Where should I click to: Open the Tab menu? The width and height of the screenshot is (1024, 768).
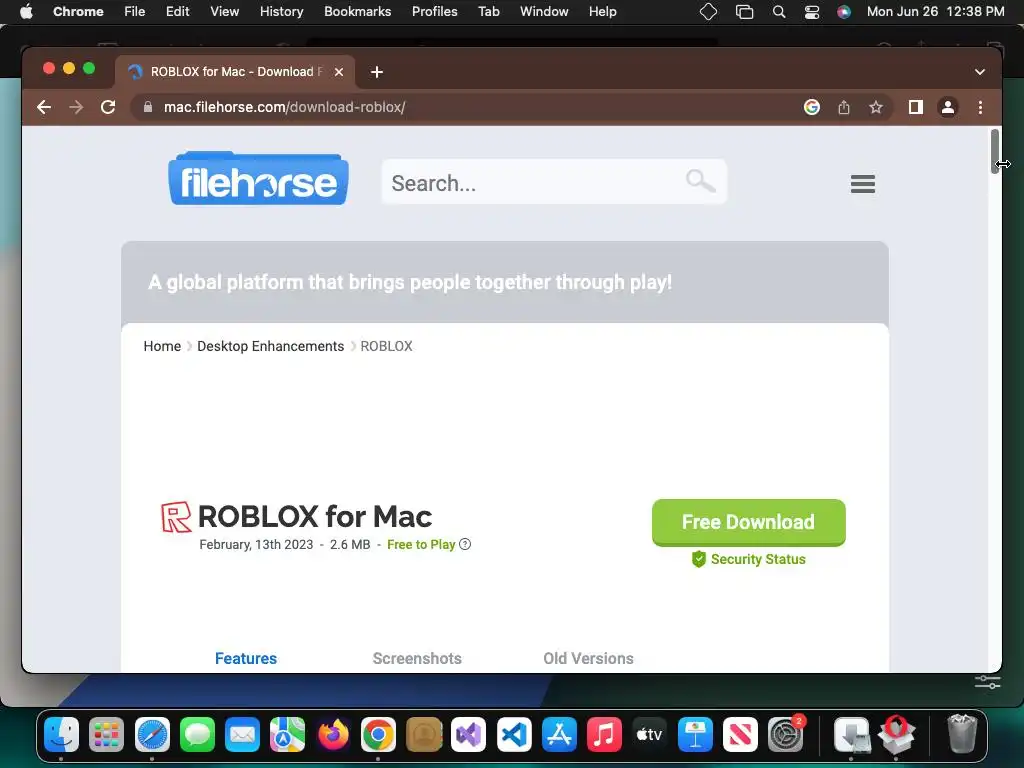click(488, 12)
